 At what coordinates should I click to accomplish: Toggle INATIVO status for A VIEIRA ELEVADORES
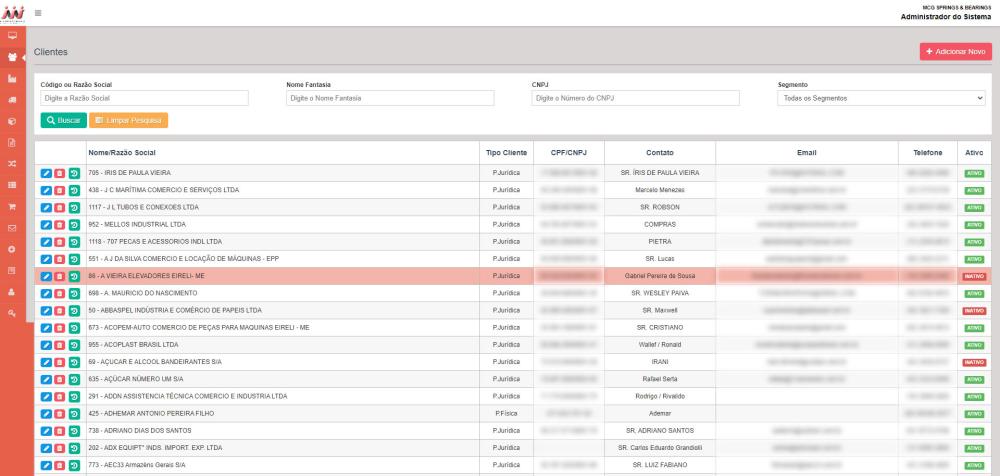[x=974, y=276]
